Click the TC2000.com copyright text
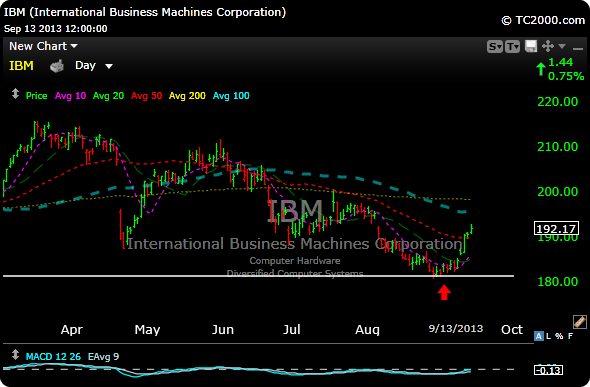The width and height of the screenshot is (590, 387). [x=543, y=20]
